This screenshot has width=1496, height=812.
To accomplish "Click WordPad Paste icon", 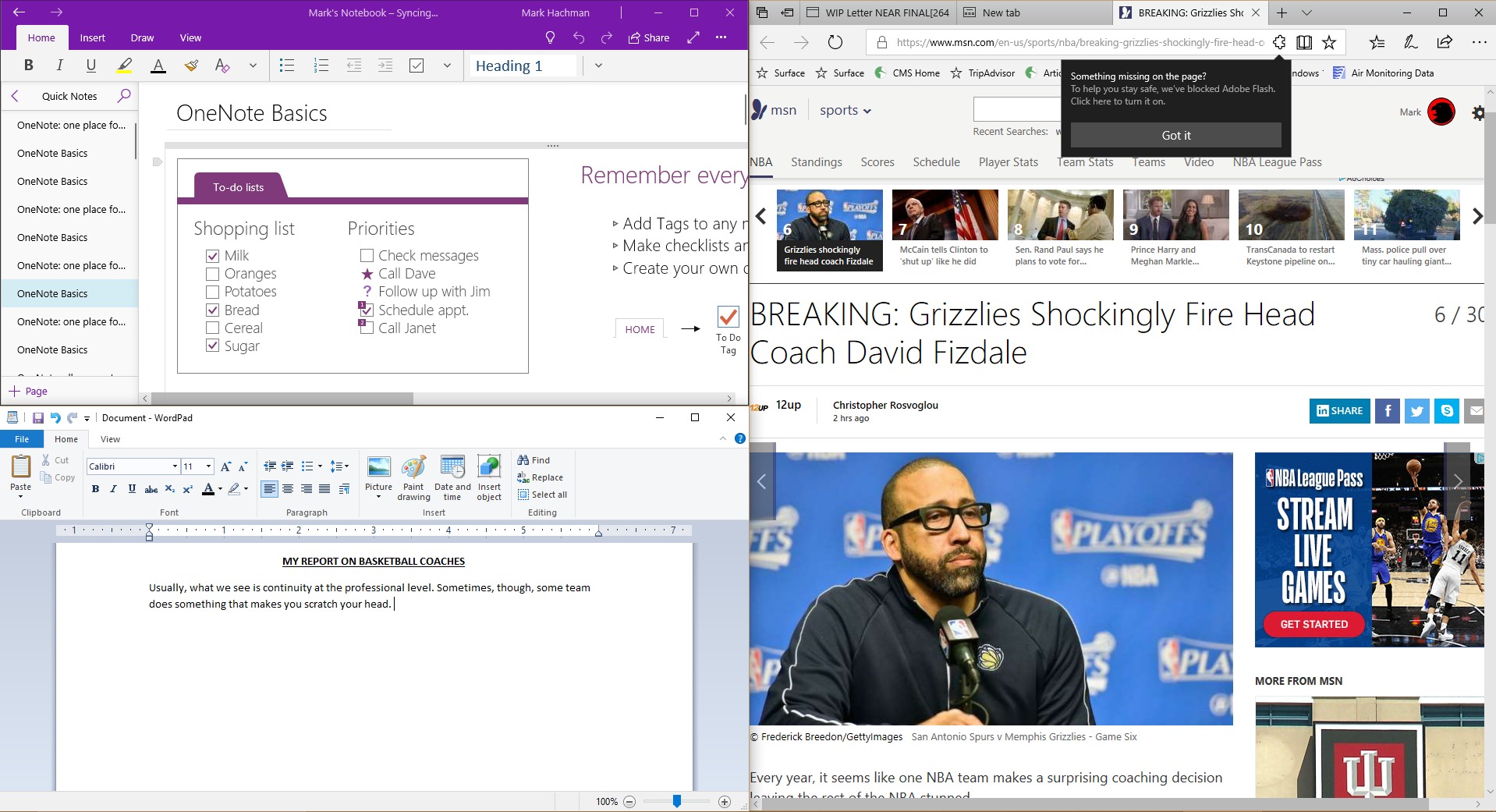I will (21, 466).
